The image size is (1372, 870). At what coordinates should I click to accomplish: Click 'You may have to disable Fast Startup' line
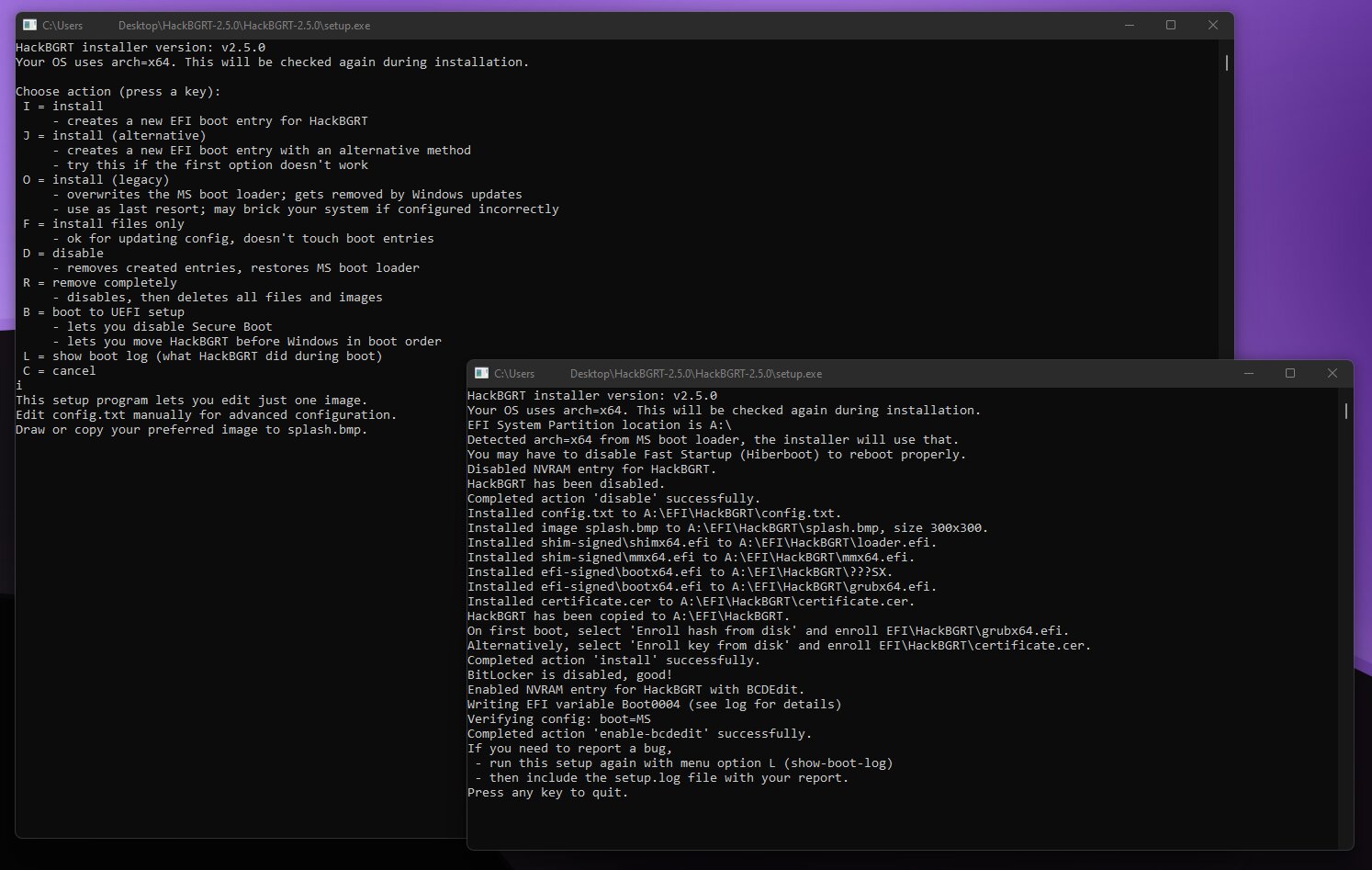[717, 455]
